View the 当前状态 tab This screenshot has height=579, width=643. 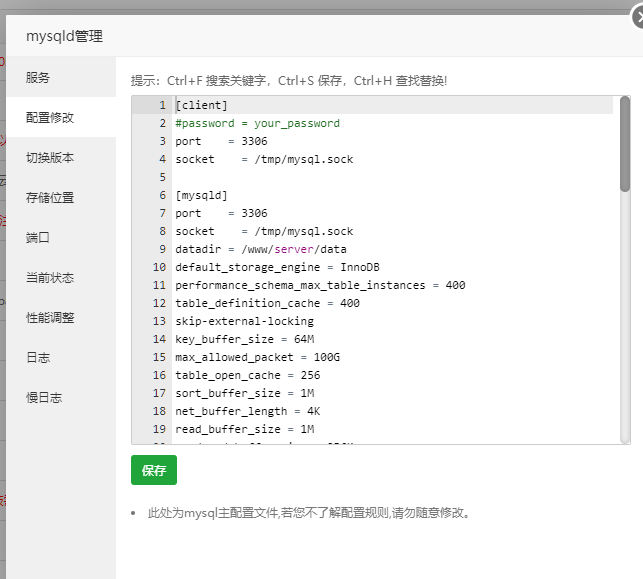(61, 278)
